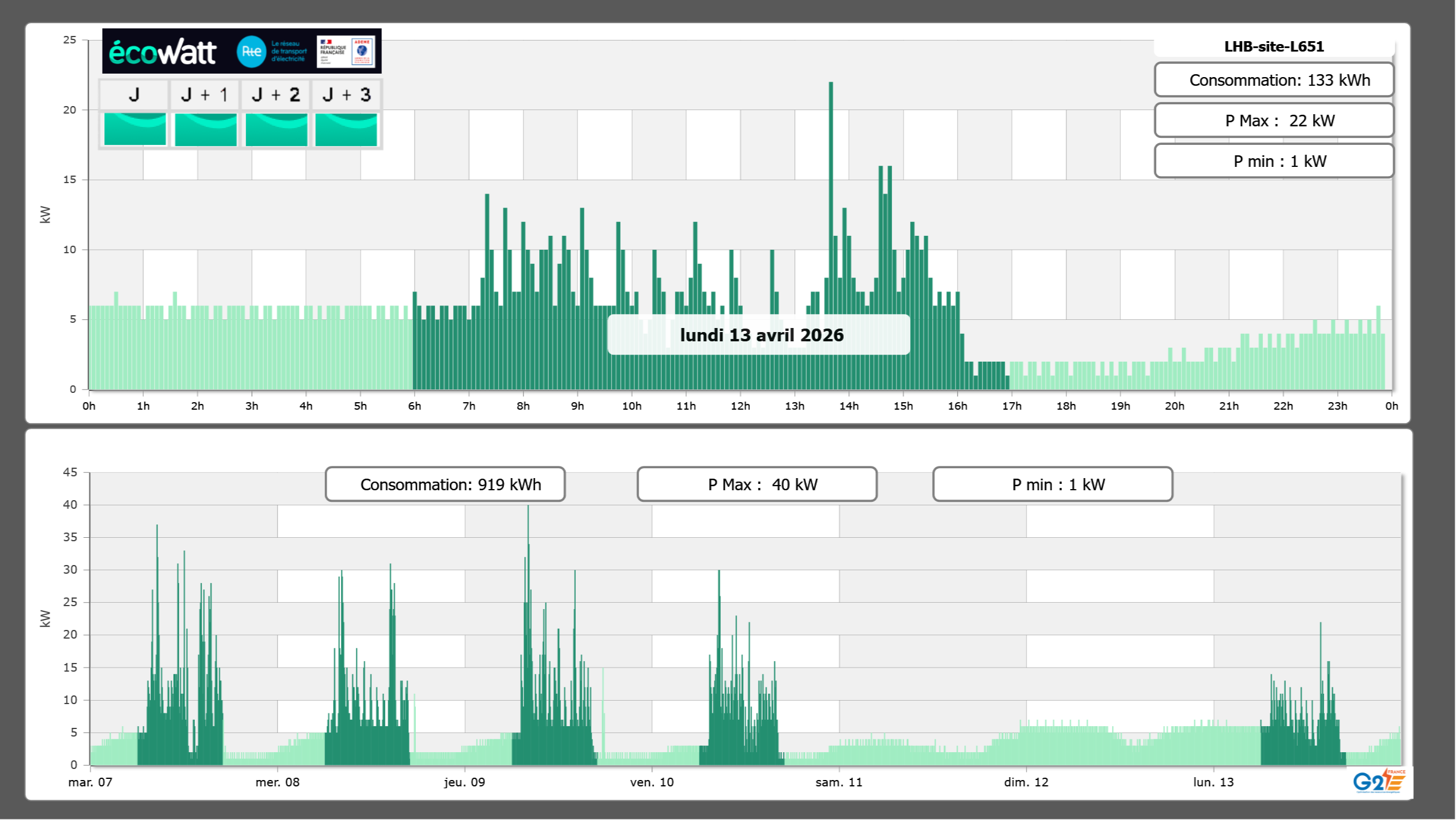
Task: Click the 40 kW peak spike on Thursday
Action: [528, 522]
